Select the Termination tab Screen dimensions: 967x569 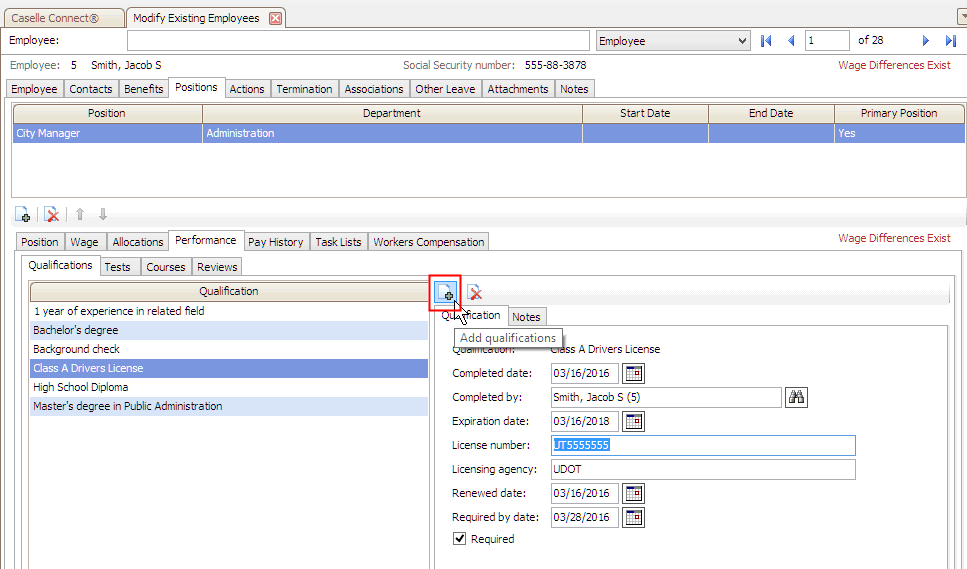[304, 89]
